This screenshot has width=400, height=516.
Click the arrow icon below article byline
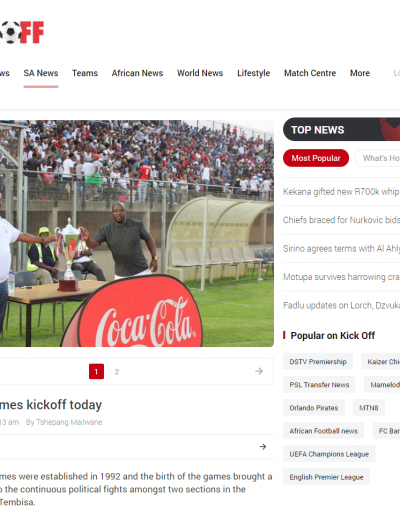(x=263, y=447)
